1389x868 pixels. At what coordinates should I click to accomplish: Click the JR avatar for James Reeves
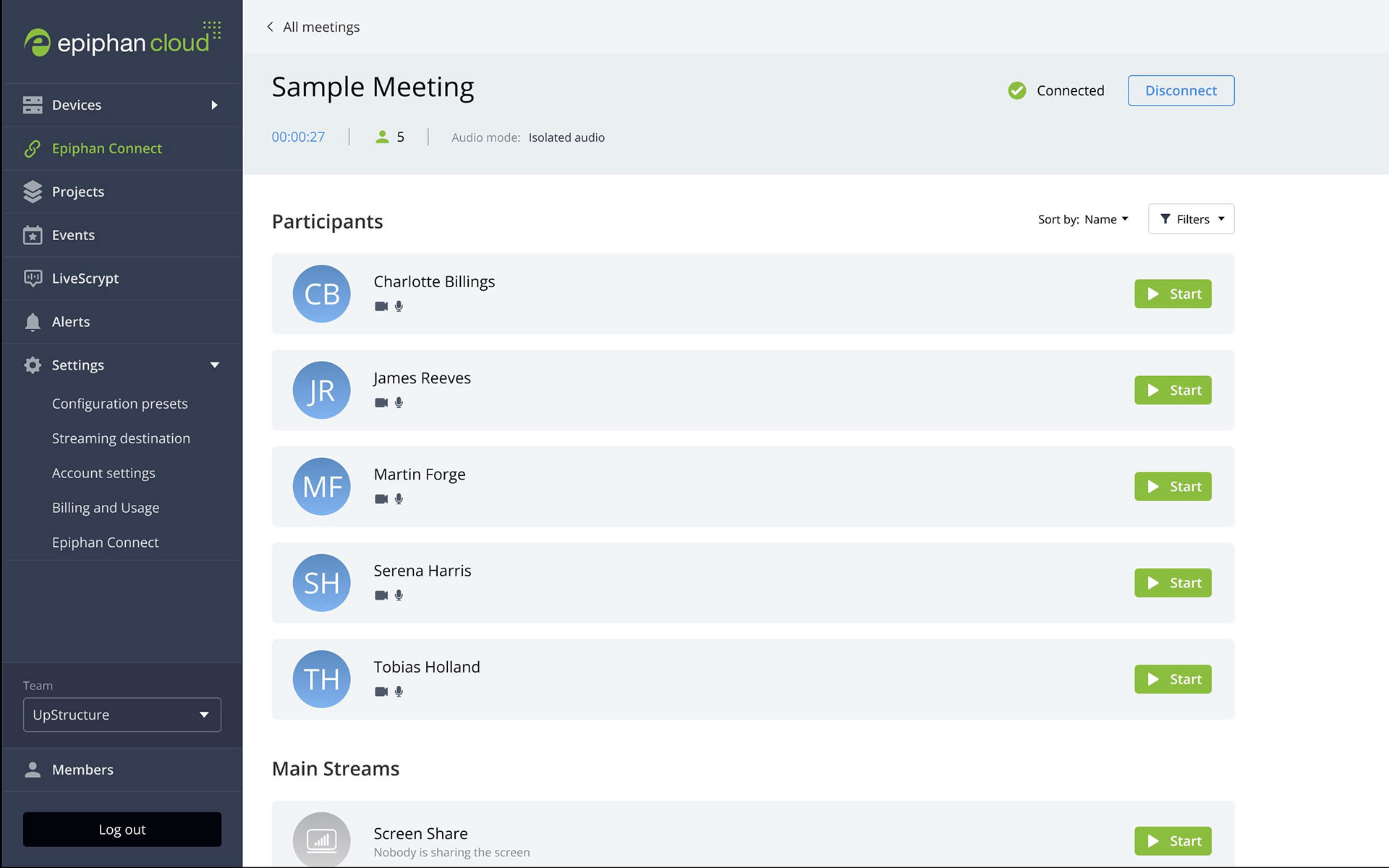[x=321, y=390]
